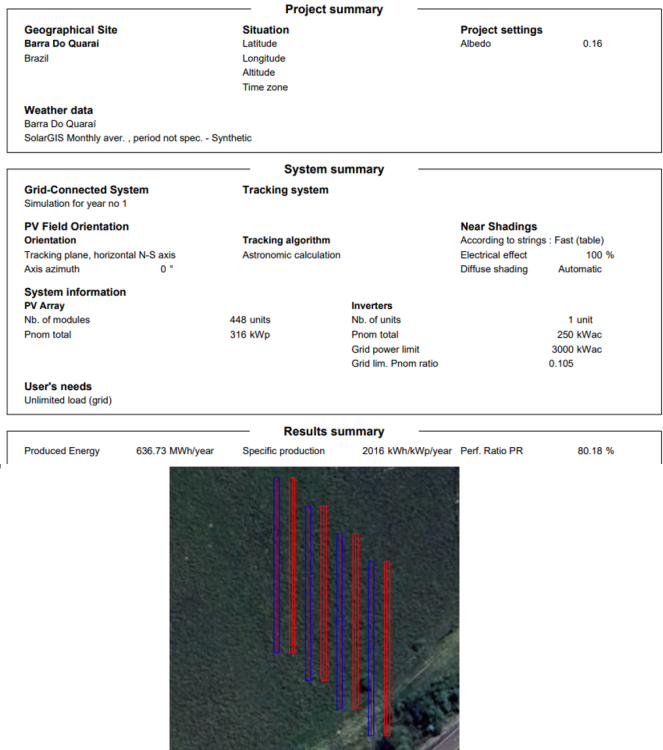Screen dimensions: 663x750
Task: Click the Time zone label
Action: 264,87
